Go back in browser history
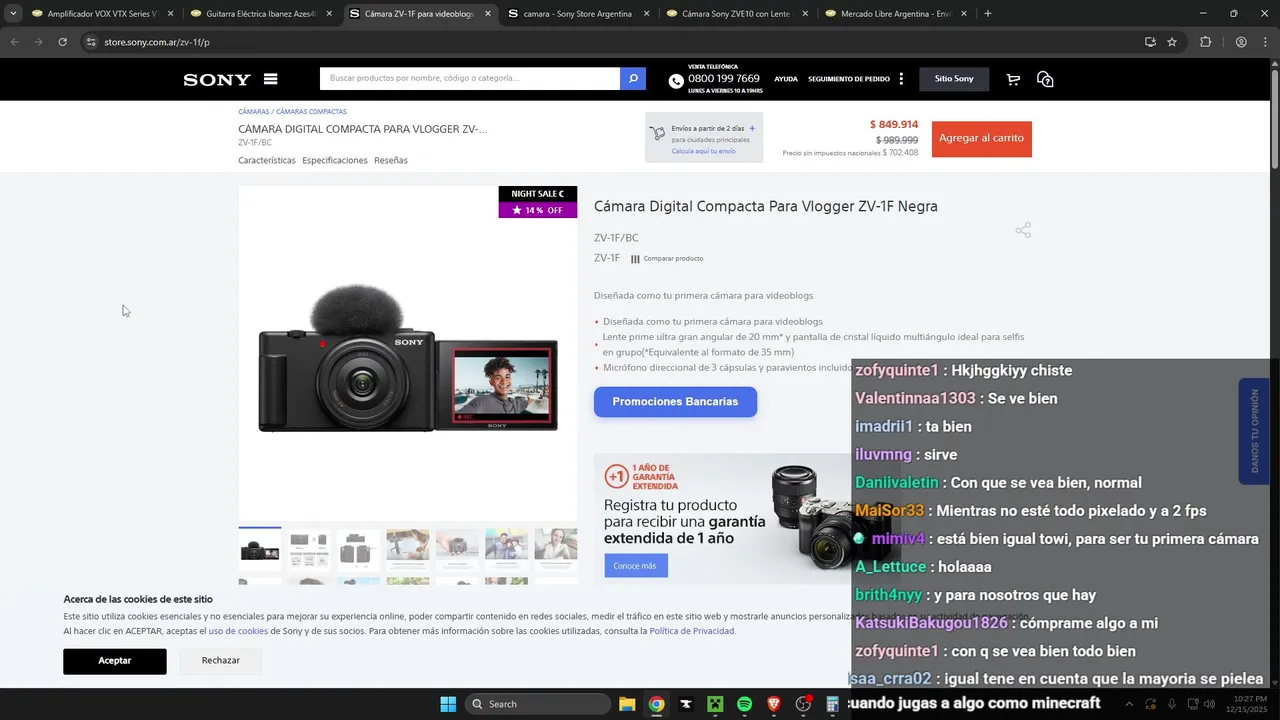This screenshot has width=1280, height=720. [14, 42]
